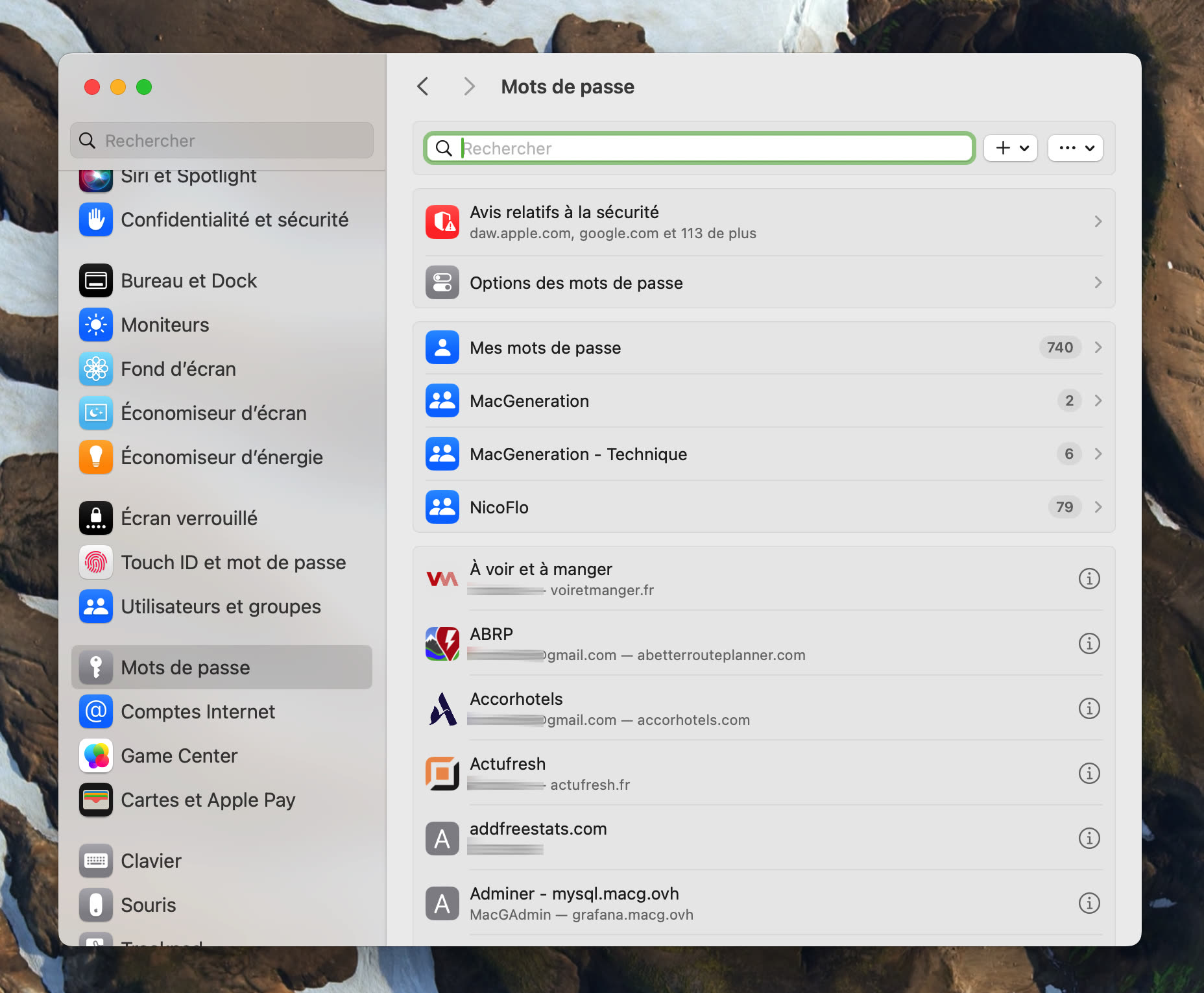Open the Game Center icon in sidebar
This screenshot has width=1204, height=993.
95,755
